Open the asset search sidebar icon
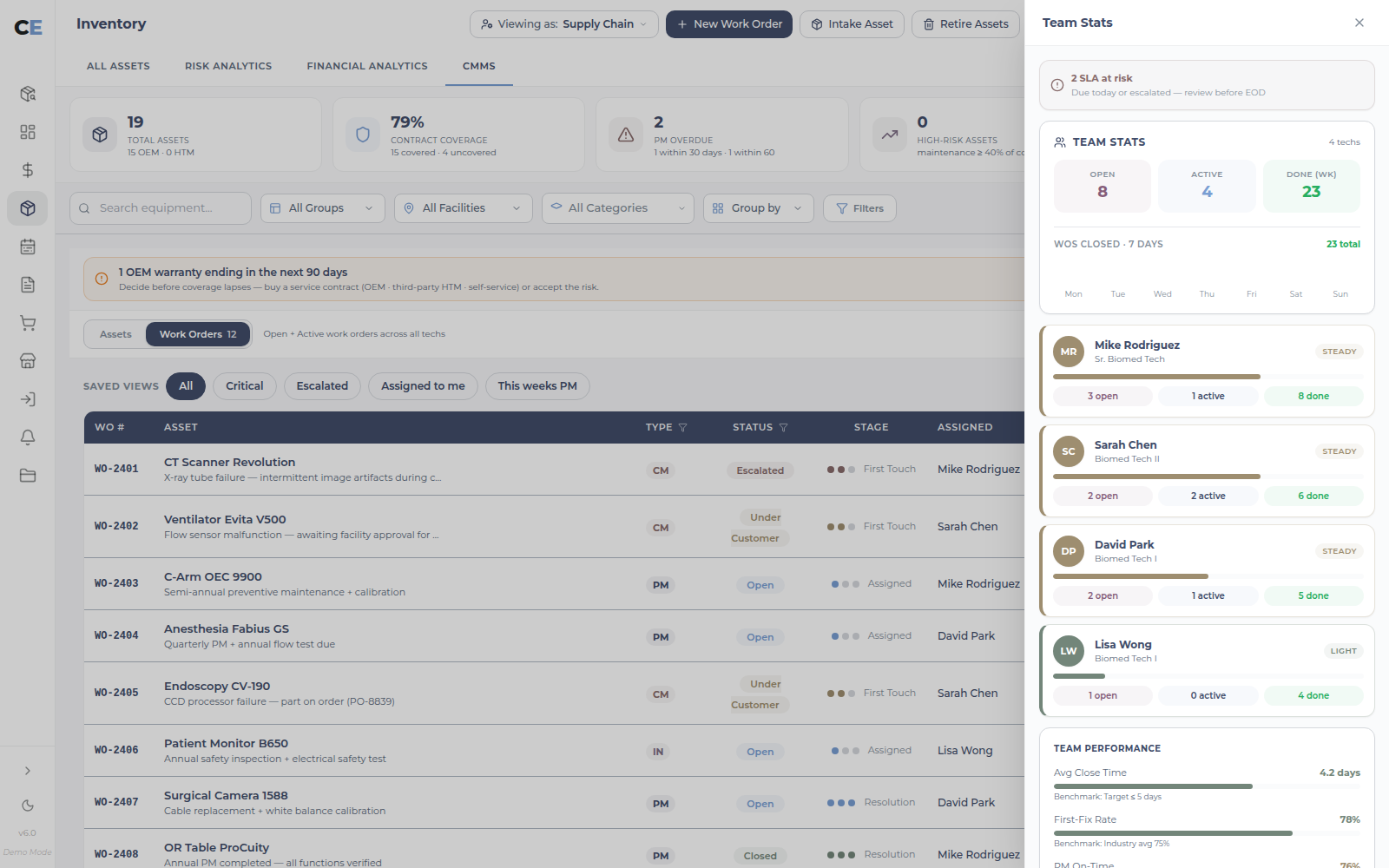Screen dimensions: 1389x868 [x=28, y=94]
